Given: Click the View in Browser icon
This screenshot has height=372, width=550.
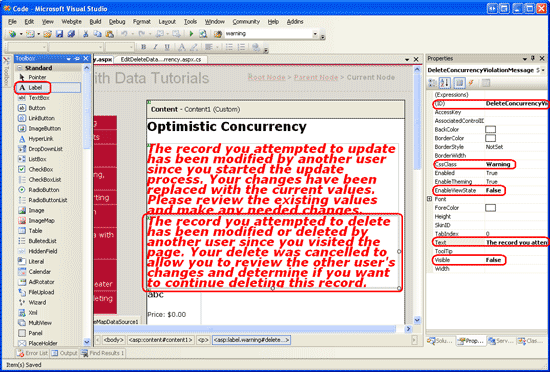Looking at the screenshot, I should click(203, 34).
